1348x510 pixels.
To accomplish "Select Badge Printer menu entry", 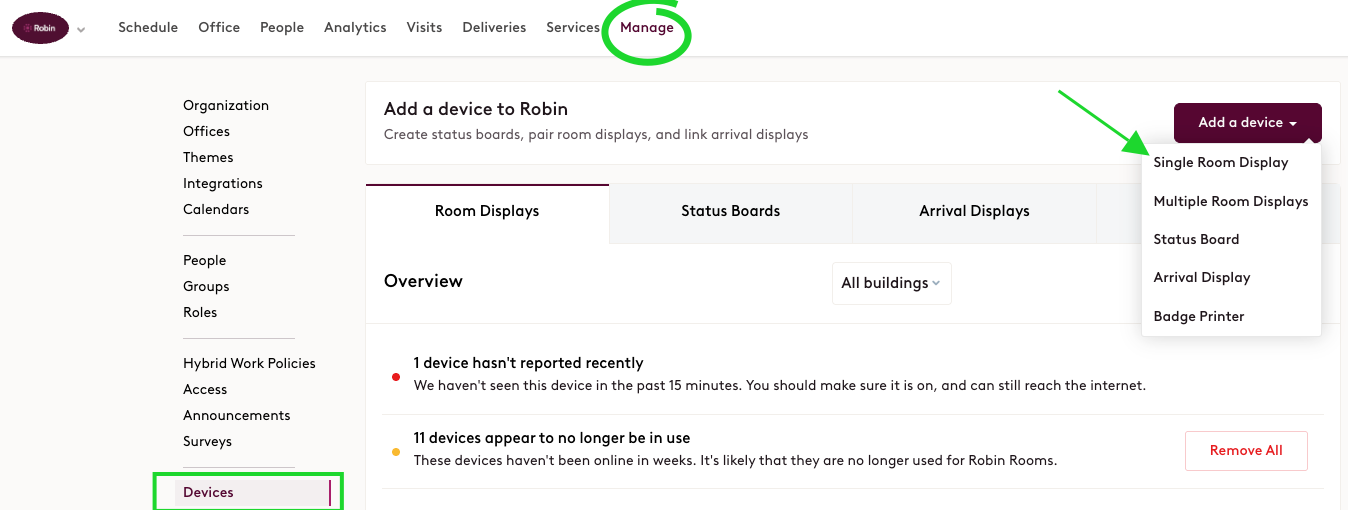I will [1198, 316].
